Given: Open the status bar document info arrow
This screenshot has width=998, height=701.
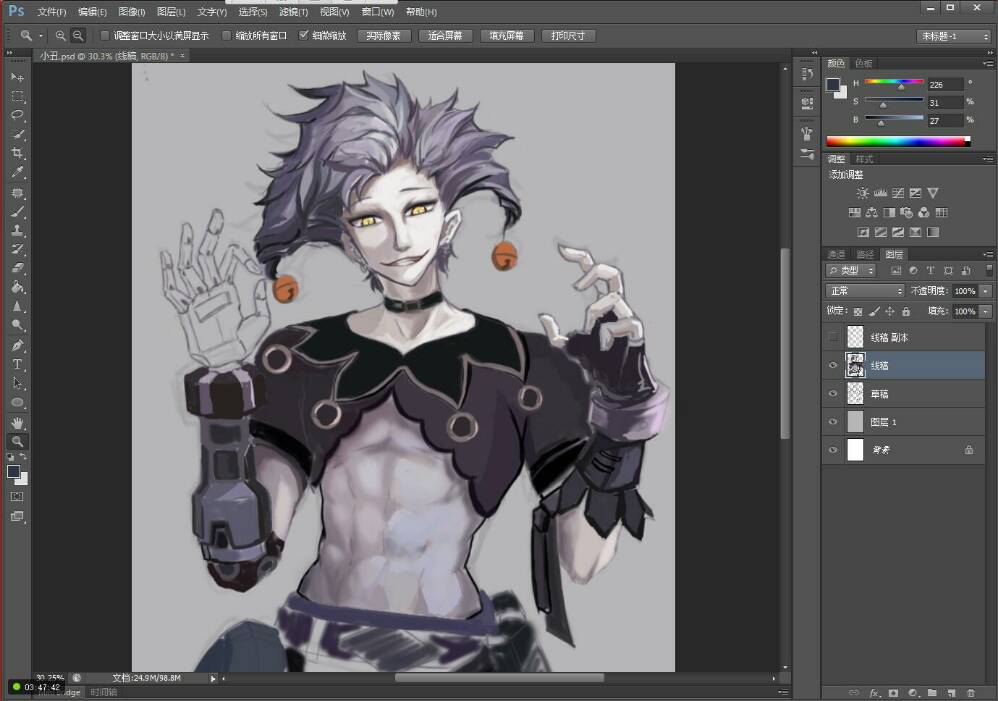Looking at the screenshot, I should coord(213,679).
